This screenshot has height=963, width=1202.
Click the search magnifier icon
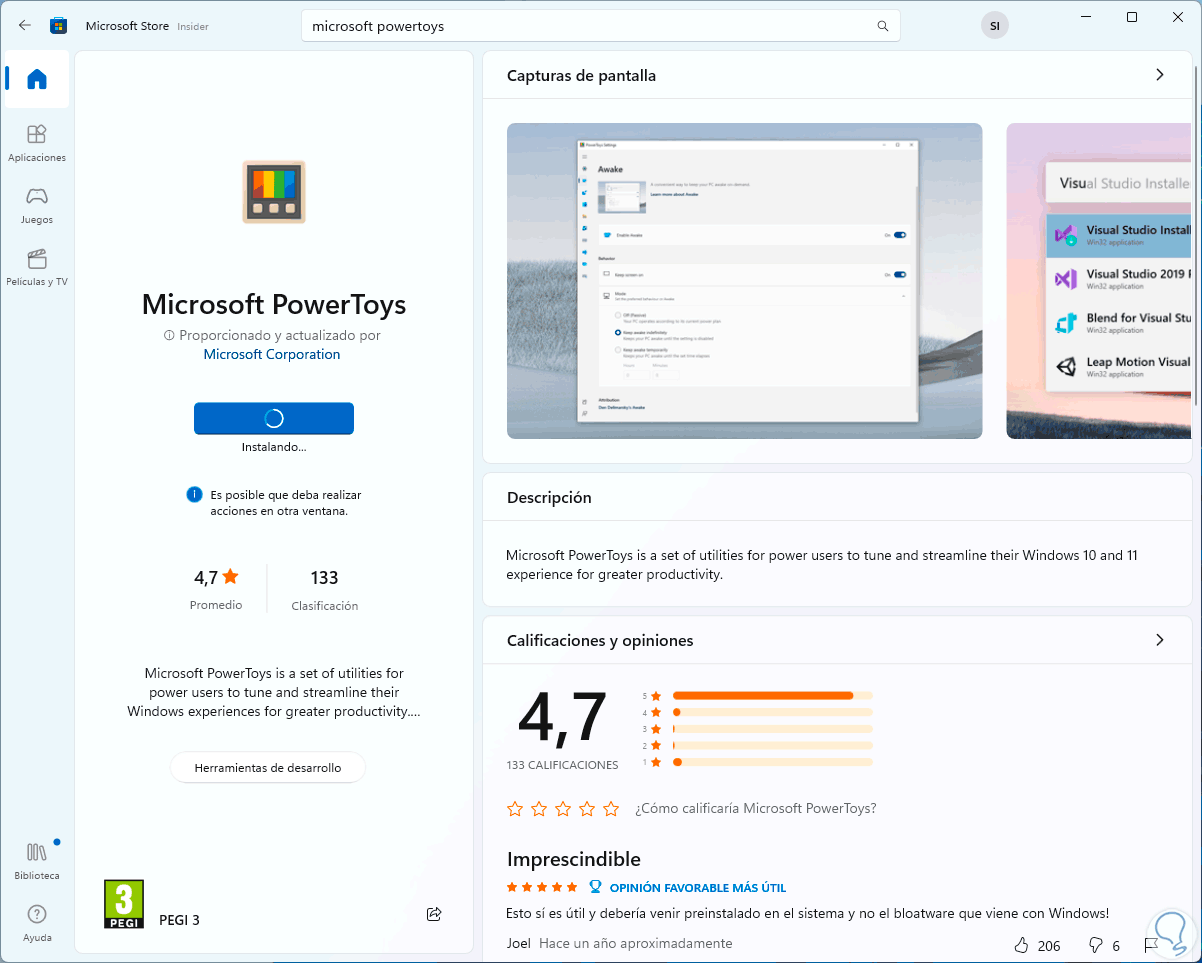pos(882,26)
